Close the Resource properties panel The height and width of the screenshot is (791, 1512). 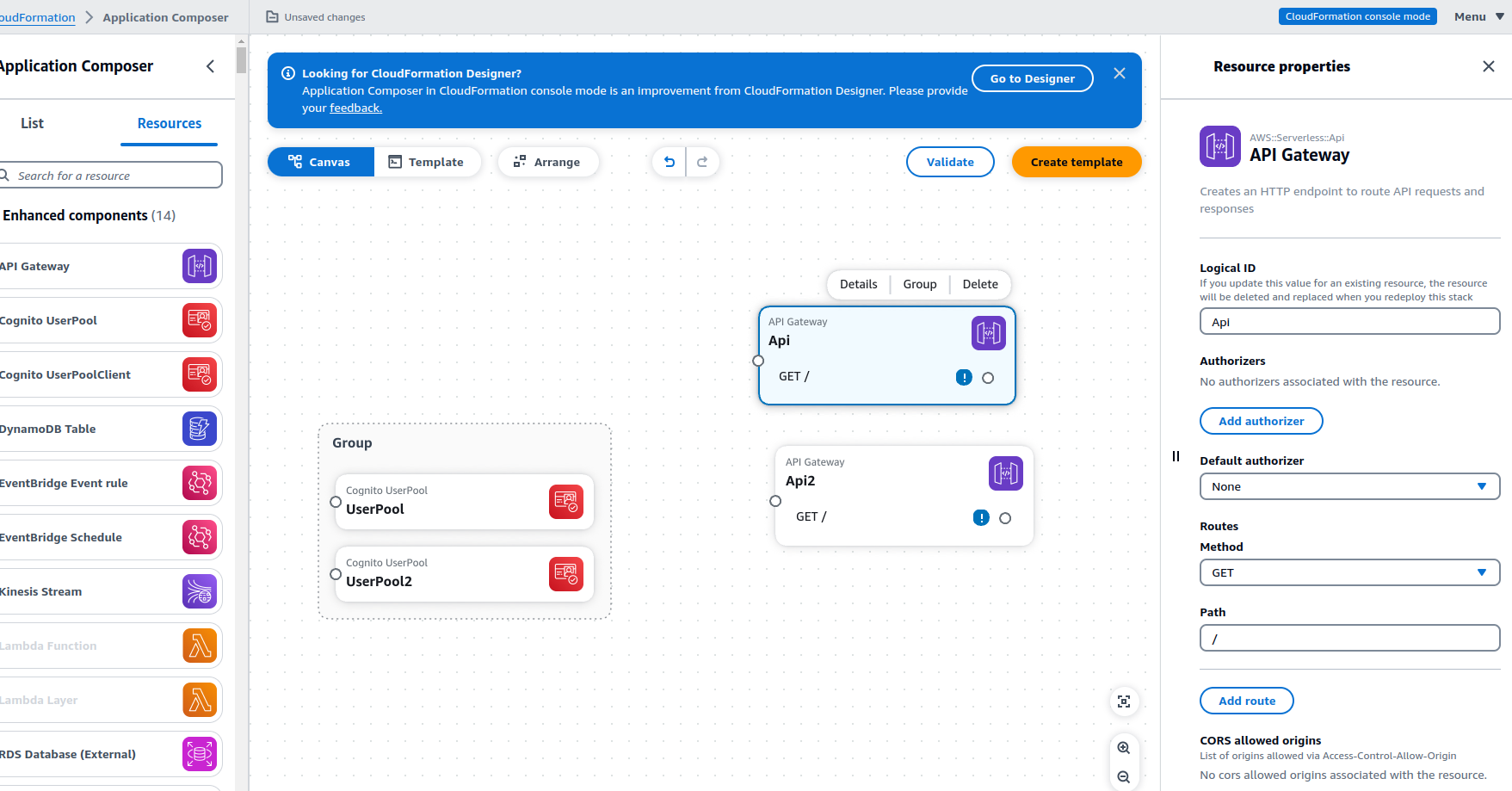click(x=1489, y=66)
